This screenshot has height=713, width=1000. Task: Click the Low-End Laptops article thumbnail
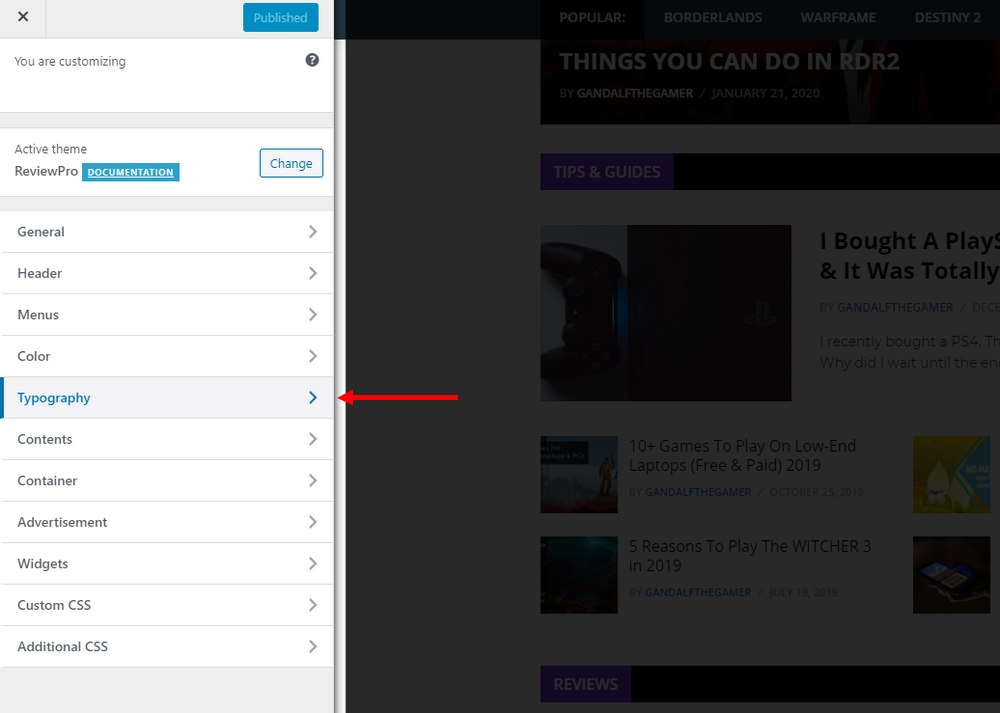tap(579, 474)
